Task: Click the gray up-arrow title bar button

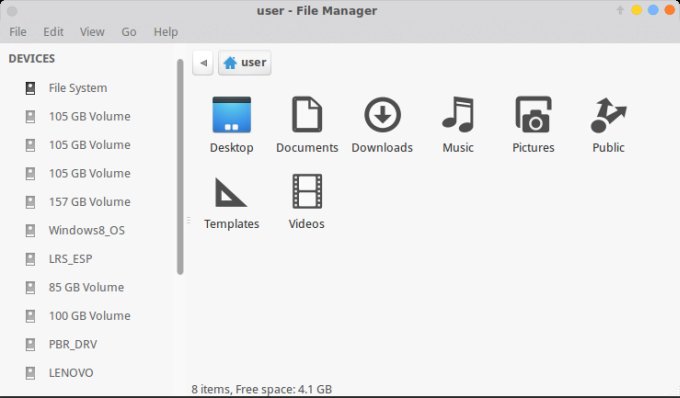Action: coord(620,10)
